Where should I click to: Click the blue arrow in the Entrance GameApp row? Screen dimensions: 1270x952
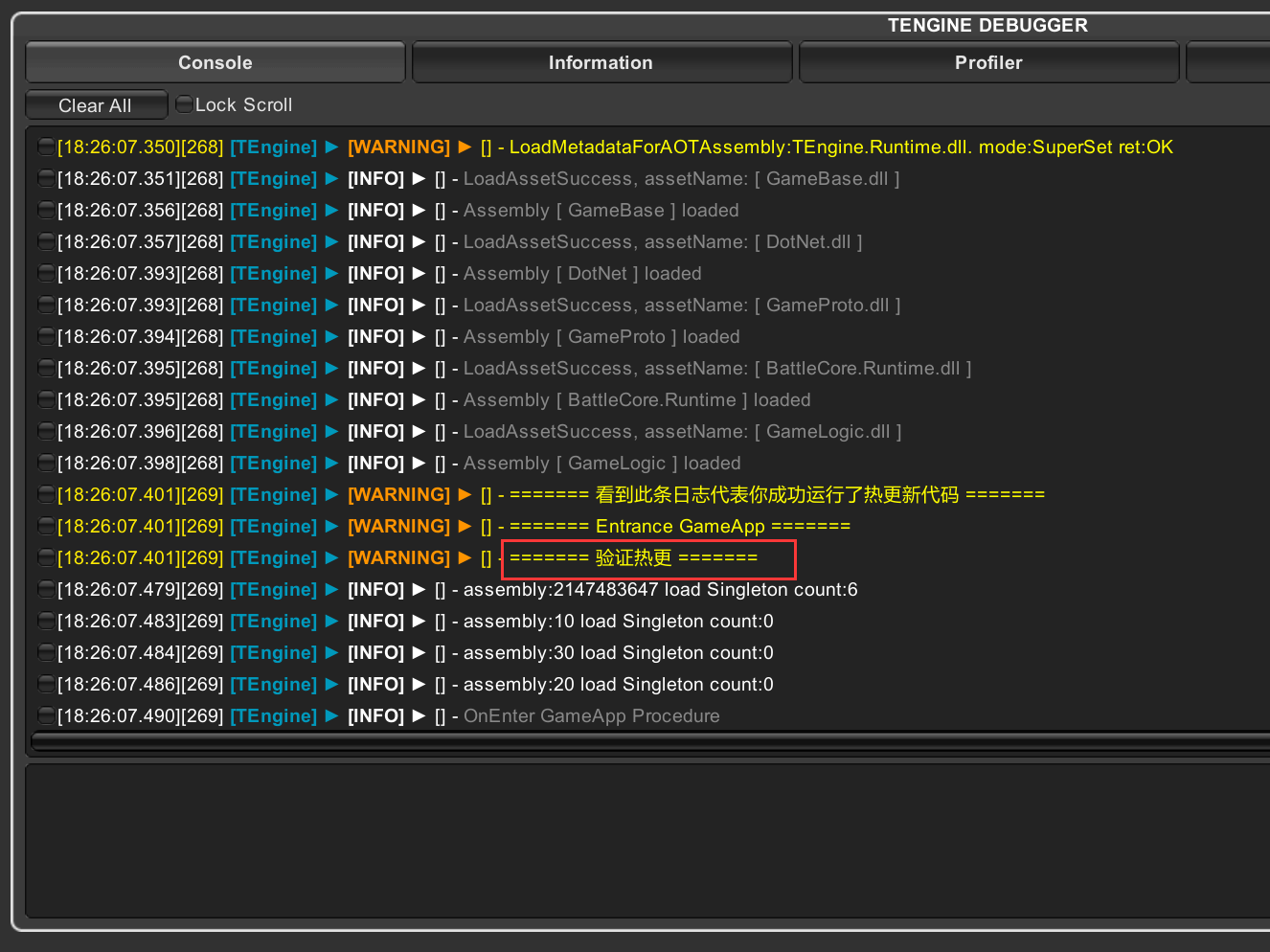[331, 526]
